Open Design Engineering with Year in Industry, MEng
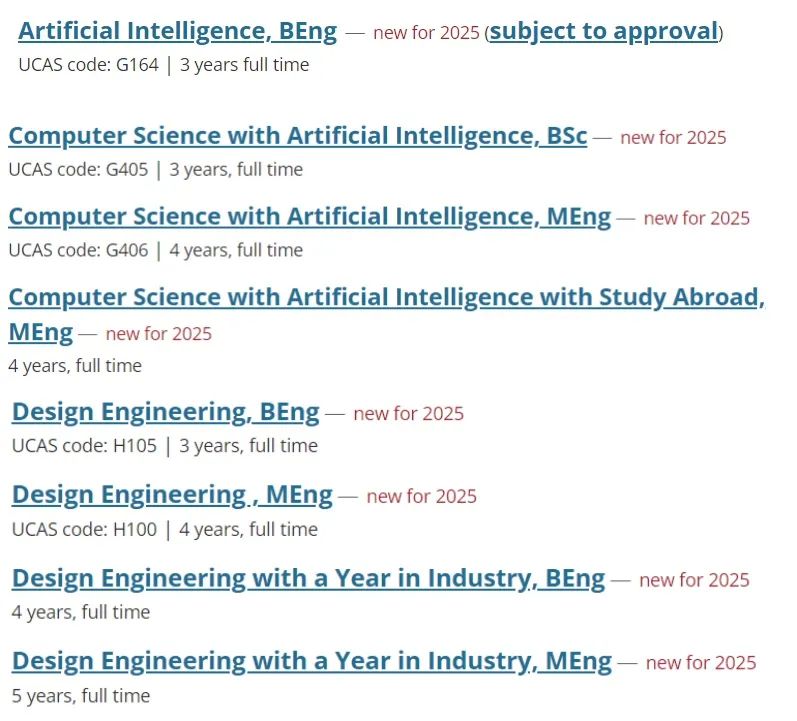Screen dimensions: 797x721 pyautogui.click(x=312, y=662)
